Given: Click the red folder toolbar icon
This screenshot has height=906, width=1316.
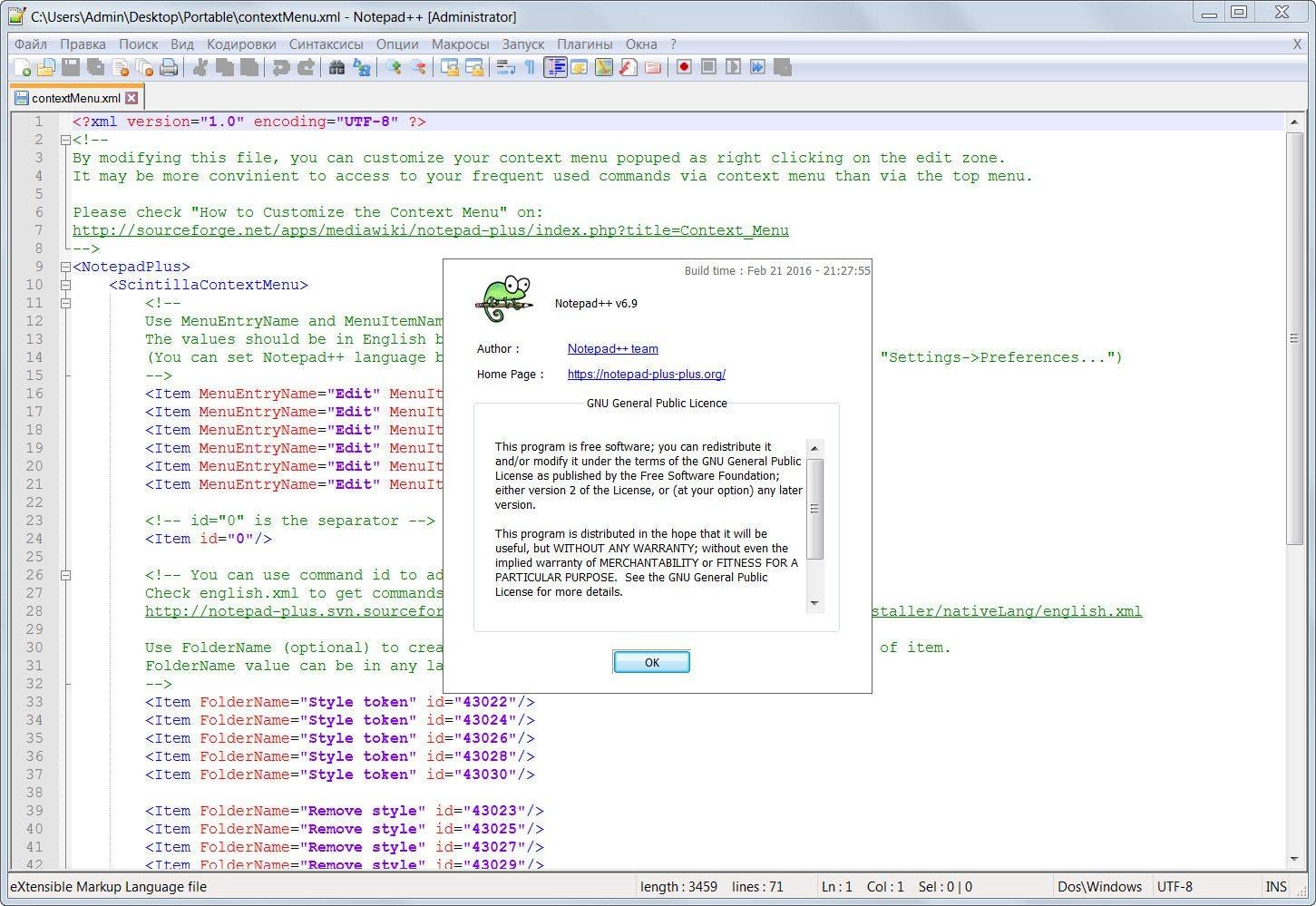Looking at the screenshot, I should [x=653, y=67].
